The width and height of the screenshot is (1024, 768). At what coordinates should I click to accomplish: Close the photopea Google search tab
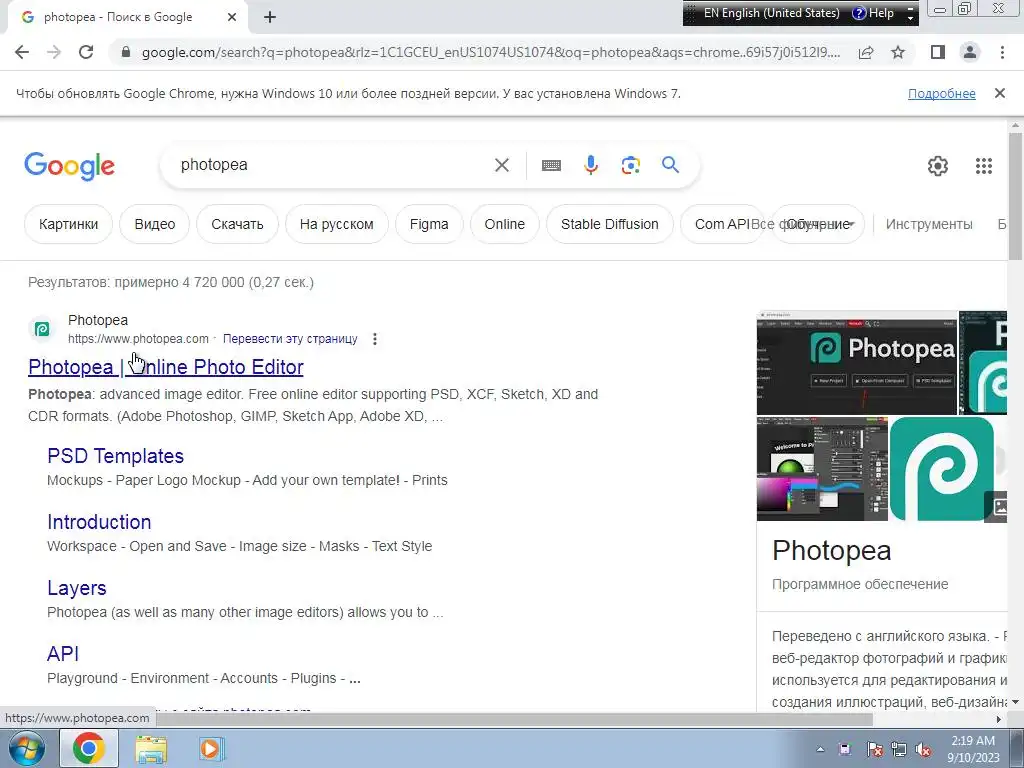point(232,17)
